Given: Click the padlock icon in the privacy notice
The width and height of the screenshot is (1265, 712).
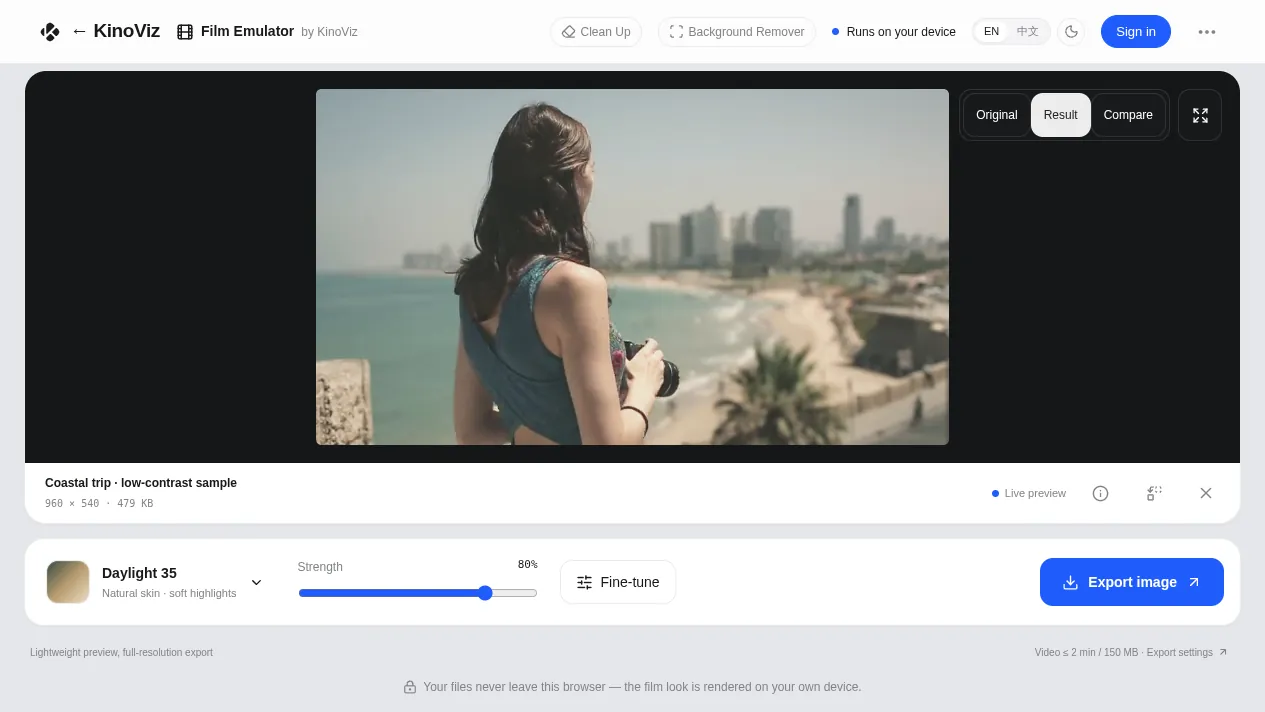Looking at the screenshot, I should pos(410,687).
